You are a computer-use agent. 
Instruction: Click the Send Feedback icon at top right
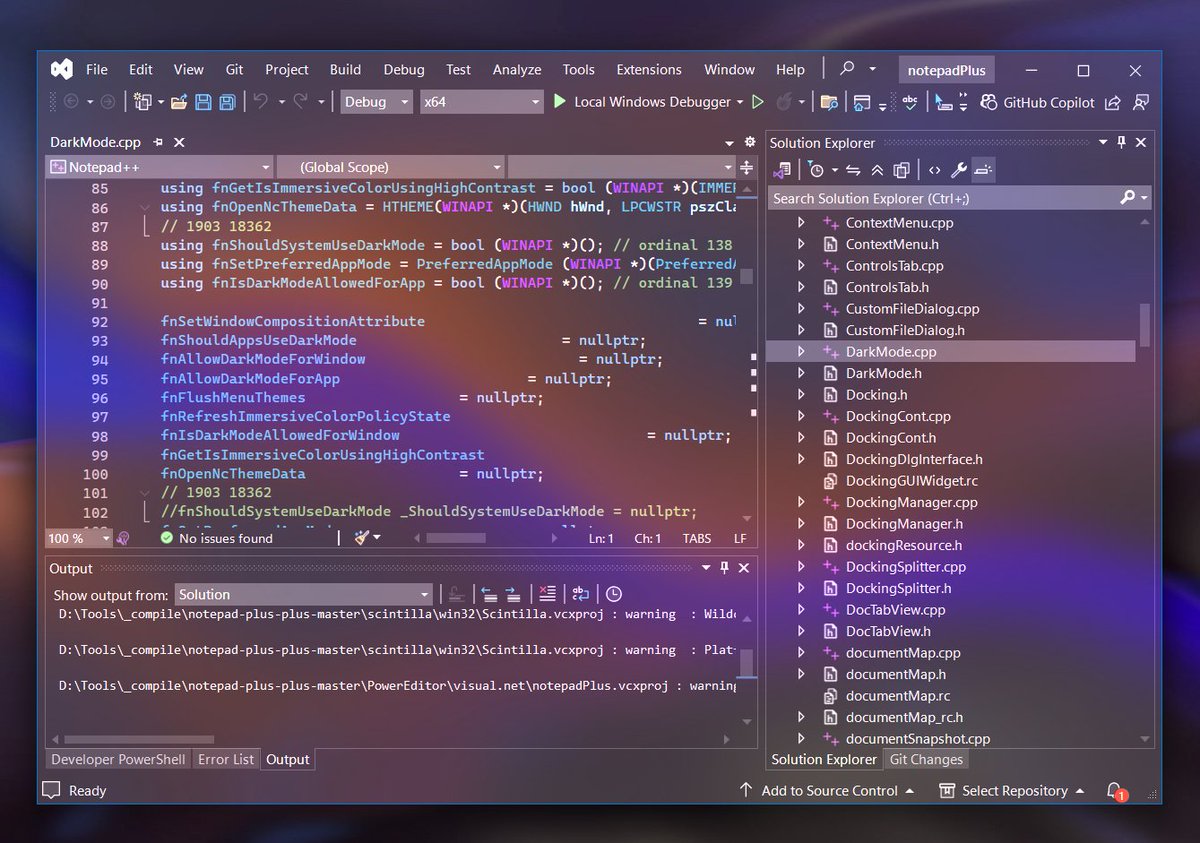(x=1141, y=102)
